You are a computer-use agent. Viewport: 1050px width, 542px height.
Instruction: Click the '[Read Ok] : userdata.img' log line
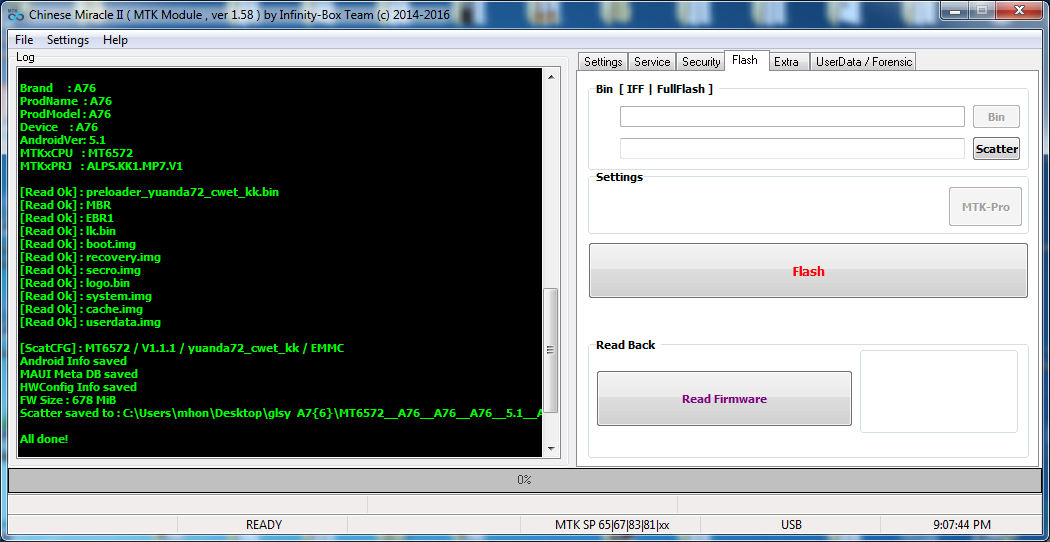click(90, 322)
